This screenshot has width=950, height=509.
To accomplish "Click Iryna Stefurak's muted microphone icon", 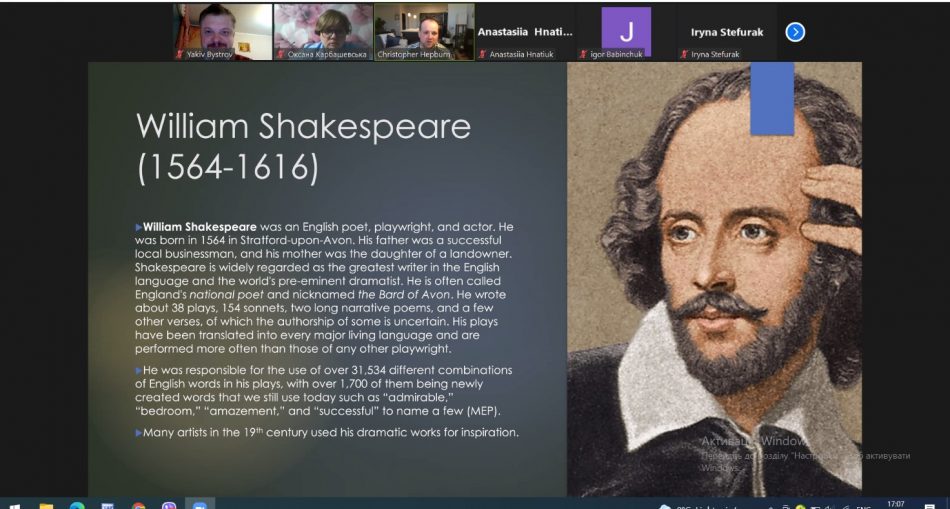I will pos(683,54).
